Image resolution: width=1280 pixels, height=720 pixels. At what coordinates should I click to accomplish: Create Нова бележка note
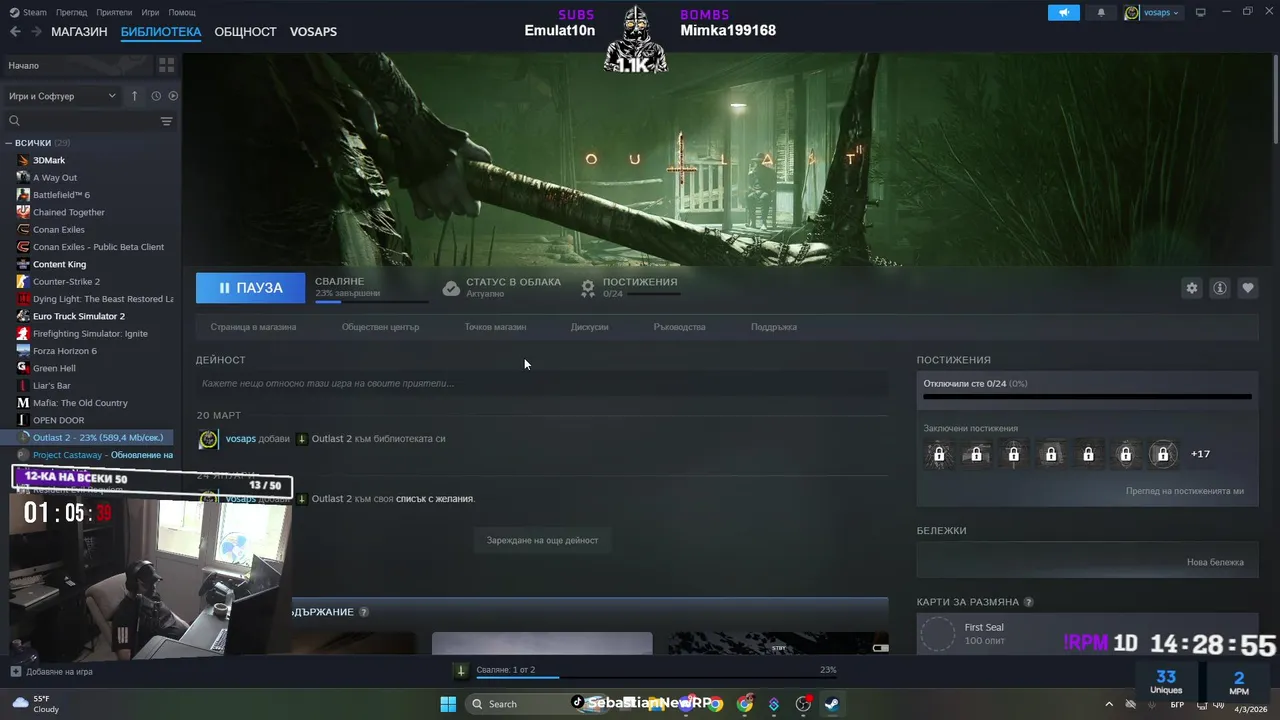[1215, 562]
